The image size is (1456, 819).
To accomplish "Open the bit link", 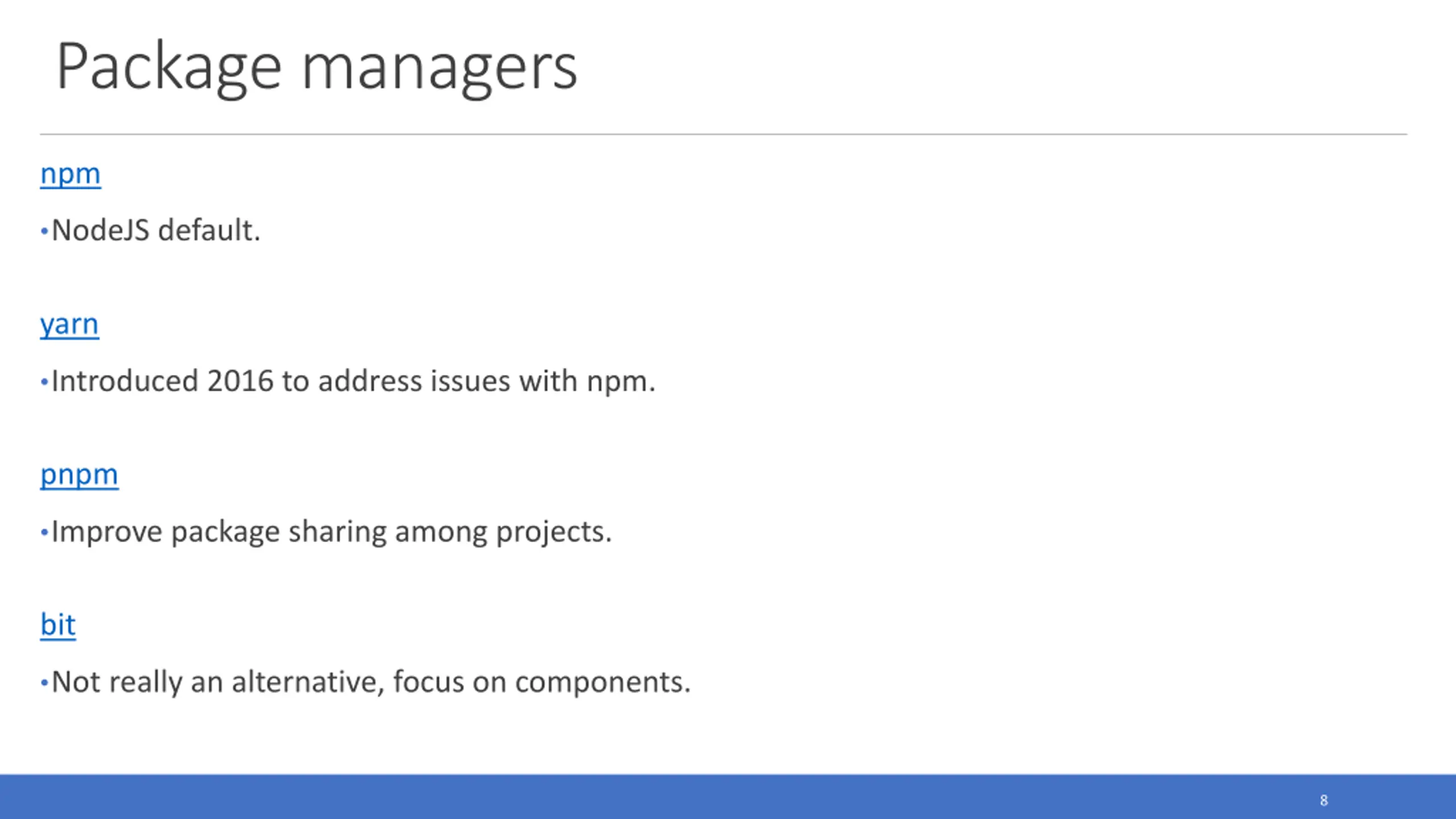I will pyautogui.click(x=58, y=624).
